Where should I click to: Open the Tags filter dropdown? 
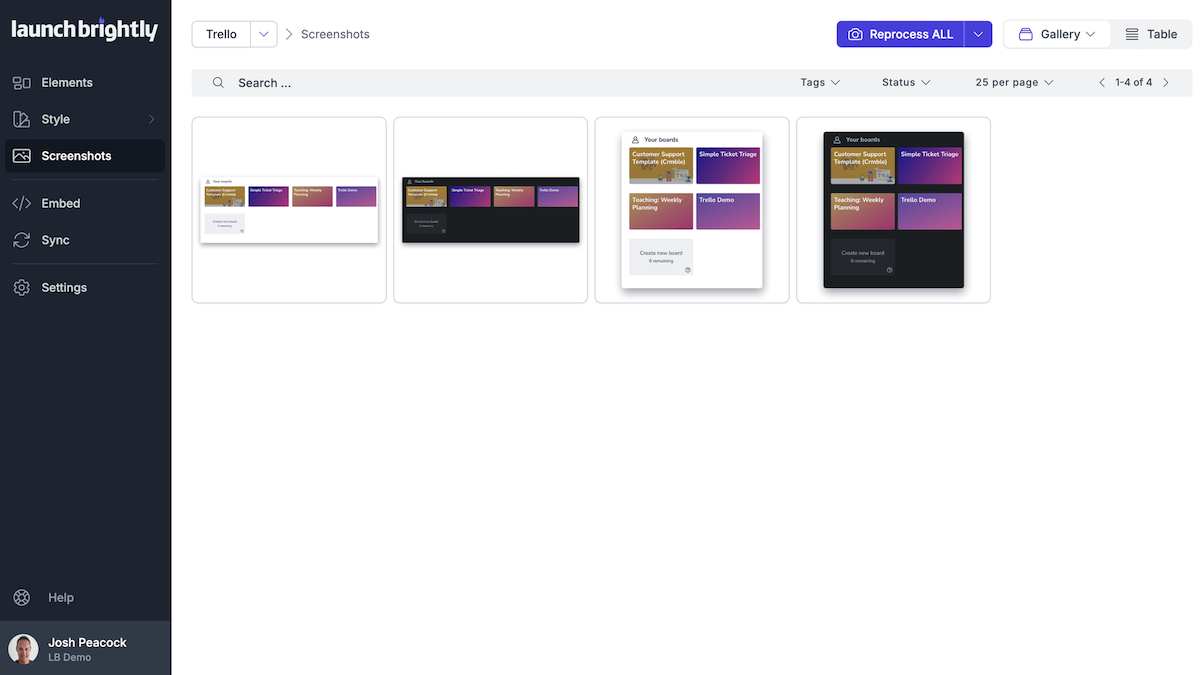(820, 83)
